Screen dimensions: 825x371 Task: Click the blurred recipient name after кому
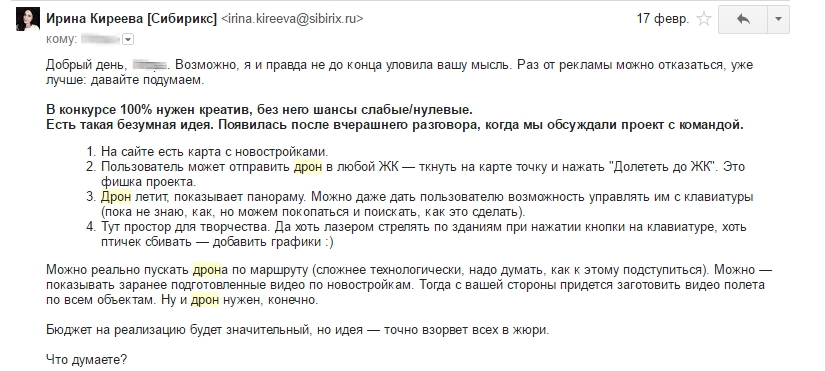[101, 39]
